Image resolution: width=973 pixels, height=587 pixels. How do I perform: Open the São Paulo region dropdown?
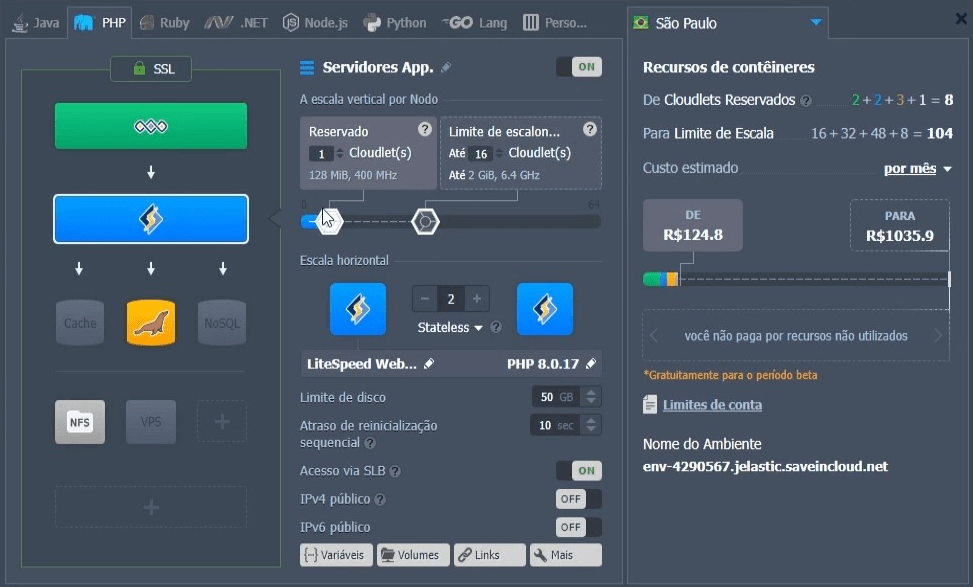816,22
